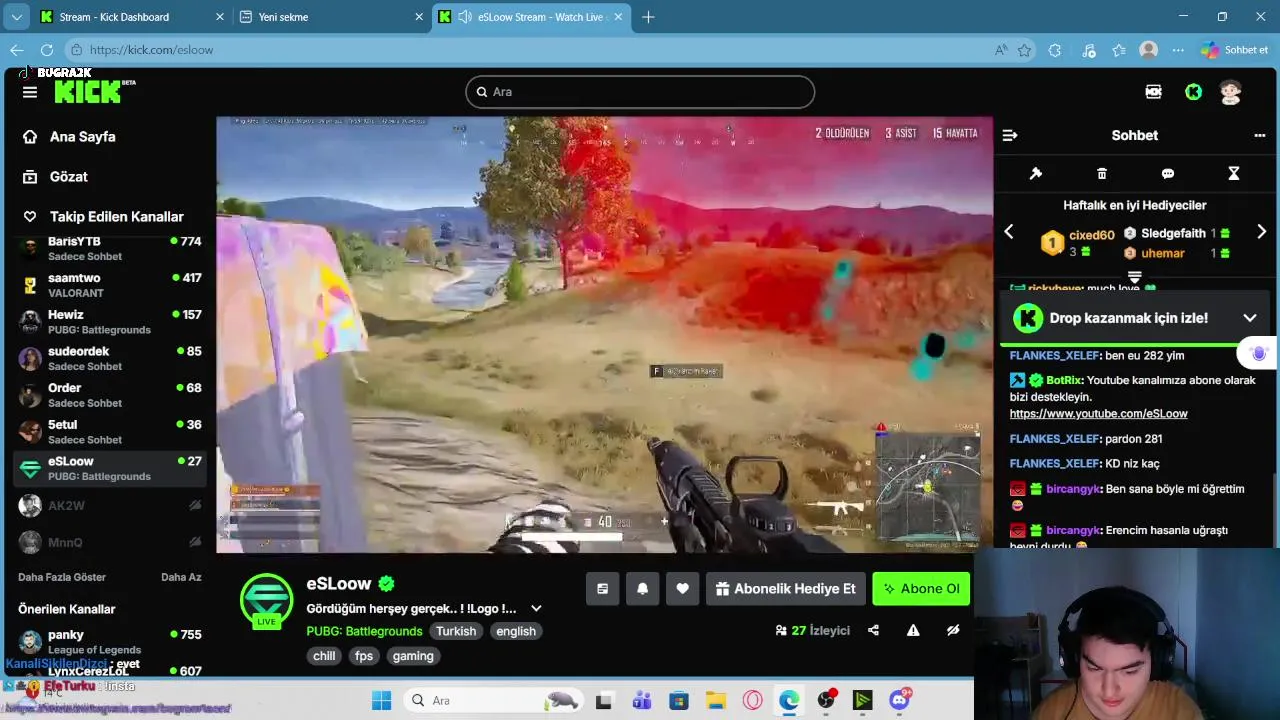The image size is (1280, 720).
Task: Click the hourglass icon in chat toolbar
Action: (x=1234, y=174)
